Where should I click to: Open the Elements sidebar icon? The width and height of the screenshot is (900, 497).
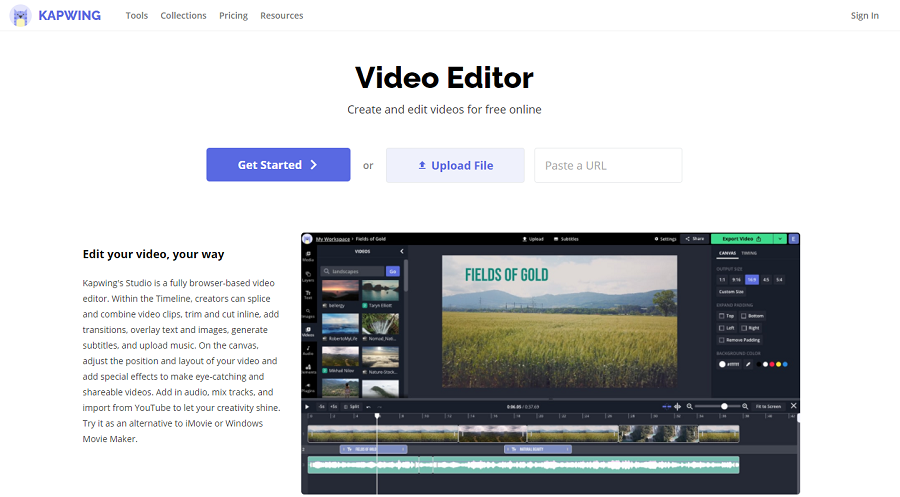tap(308, 369)
